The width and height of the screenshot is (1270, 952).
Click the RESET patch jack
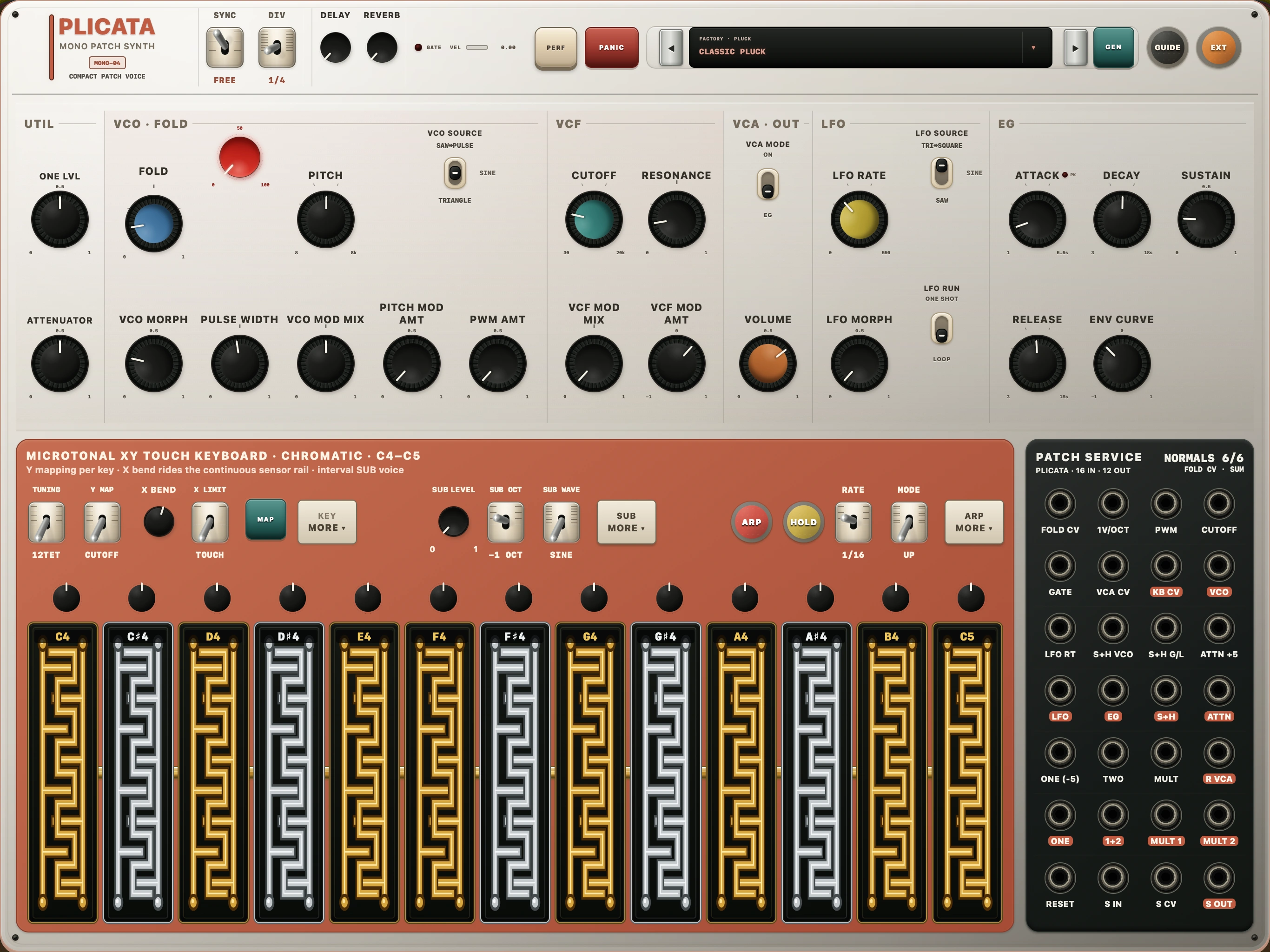pyautogui.click(x=1059, y=877)
